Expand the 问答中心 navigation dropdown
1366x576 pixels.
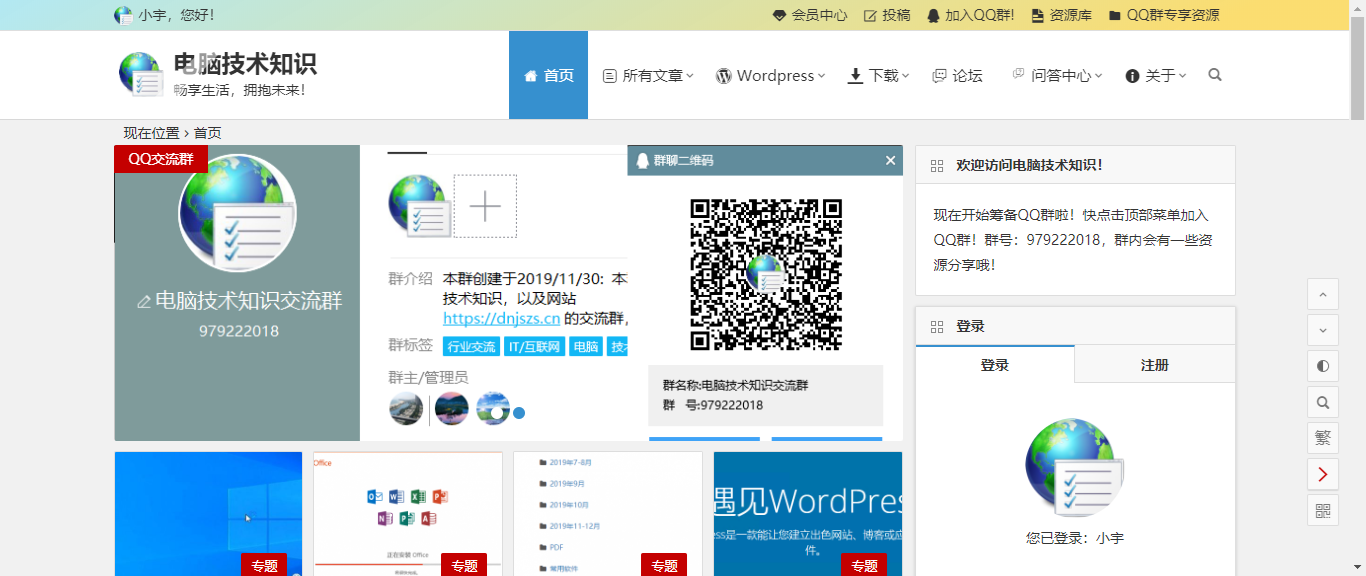point(1057,75)
